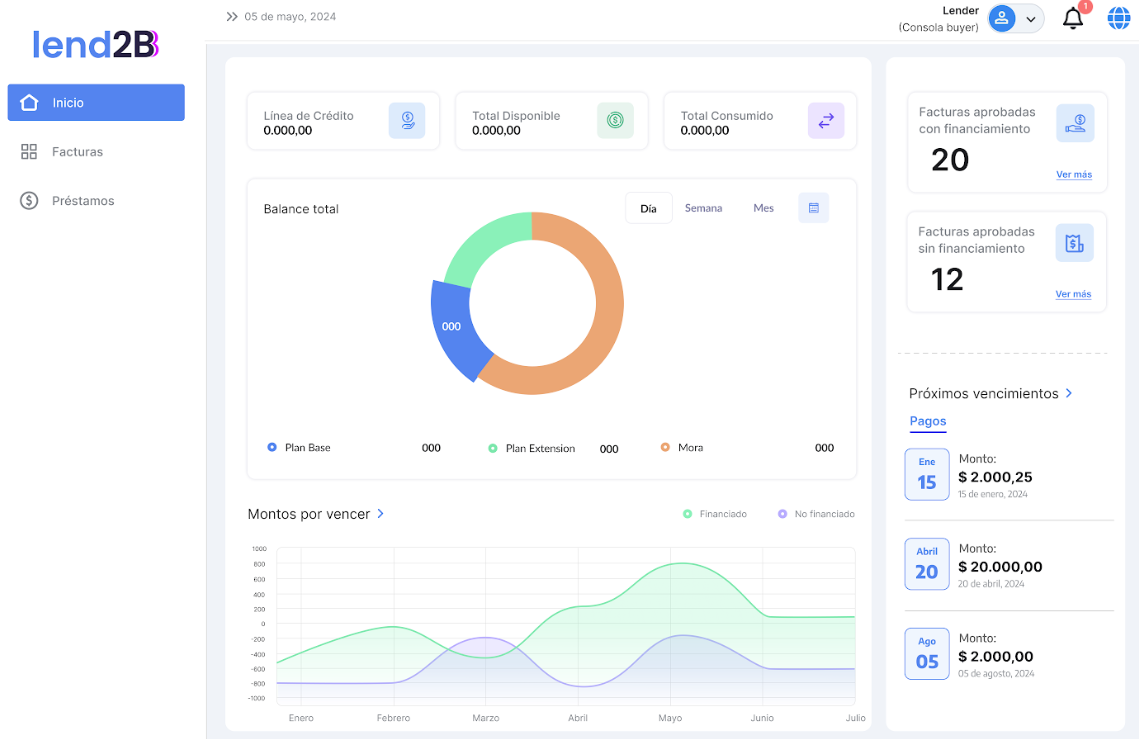The image size is (1139, 739).
Task: Collapse sidebar with double chevron icon
Action: click(x=232, y=17)
